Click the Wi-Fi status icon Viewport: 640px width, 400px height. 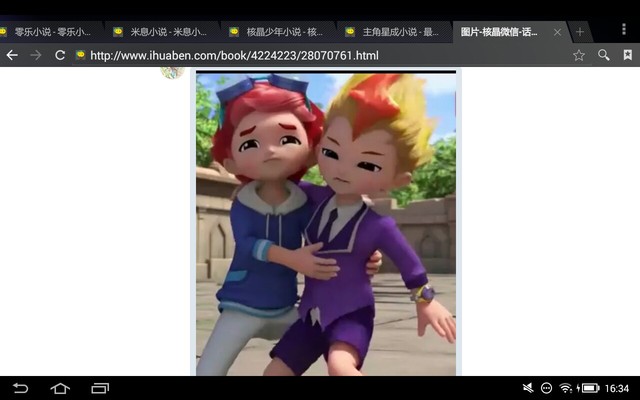coord(566,388)
